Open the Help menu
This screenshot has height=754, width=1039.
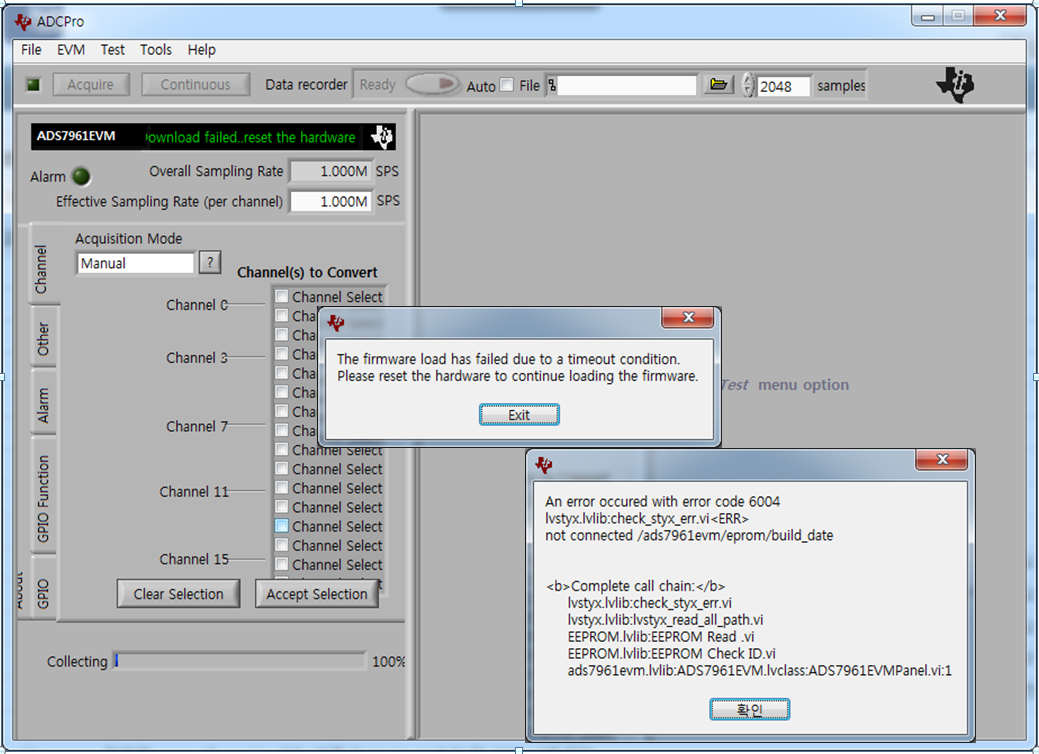pyautogui.click(x=201, y=50)
